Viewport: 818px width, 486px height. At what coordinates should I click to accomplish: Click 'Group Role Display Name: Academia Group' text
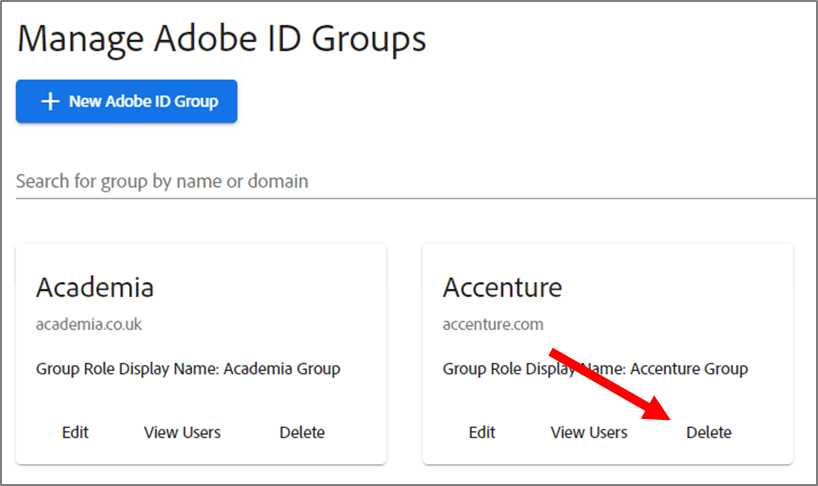pos(188,369)
